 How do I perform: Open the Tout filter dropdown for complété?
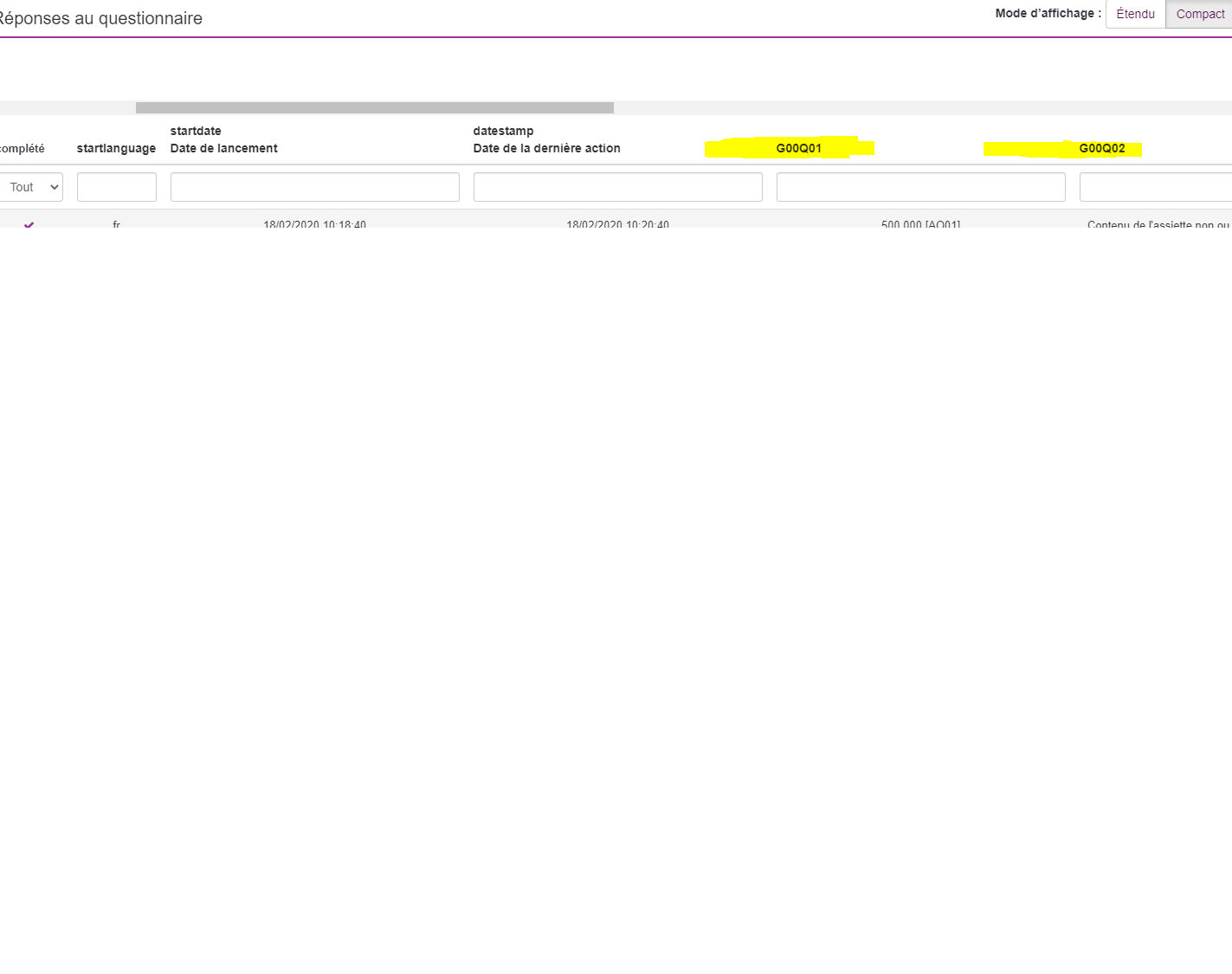(31, 187)
